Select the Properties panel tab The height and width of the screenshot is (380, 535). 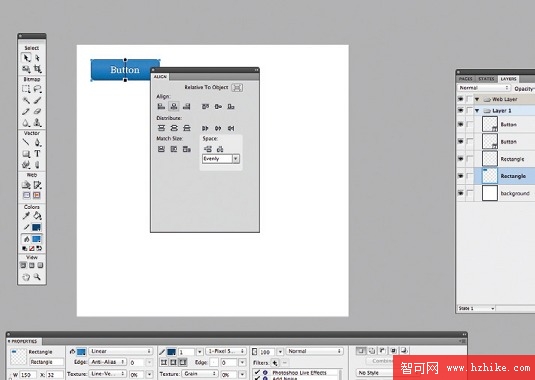[x=24, y=341]
